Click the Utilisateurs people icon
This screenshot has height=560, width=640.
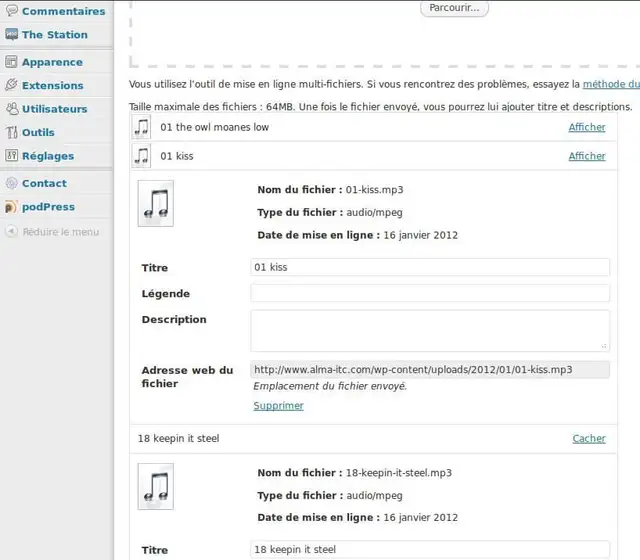pyautogui.click(x=12, y=109)
